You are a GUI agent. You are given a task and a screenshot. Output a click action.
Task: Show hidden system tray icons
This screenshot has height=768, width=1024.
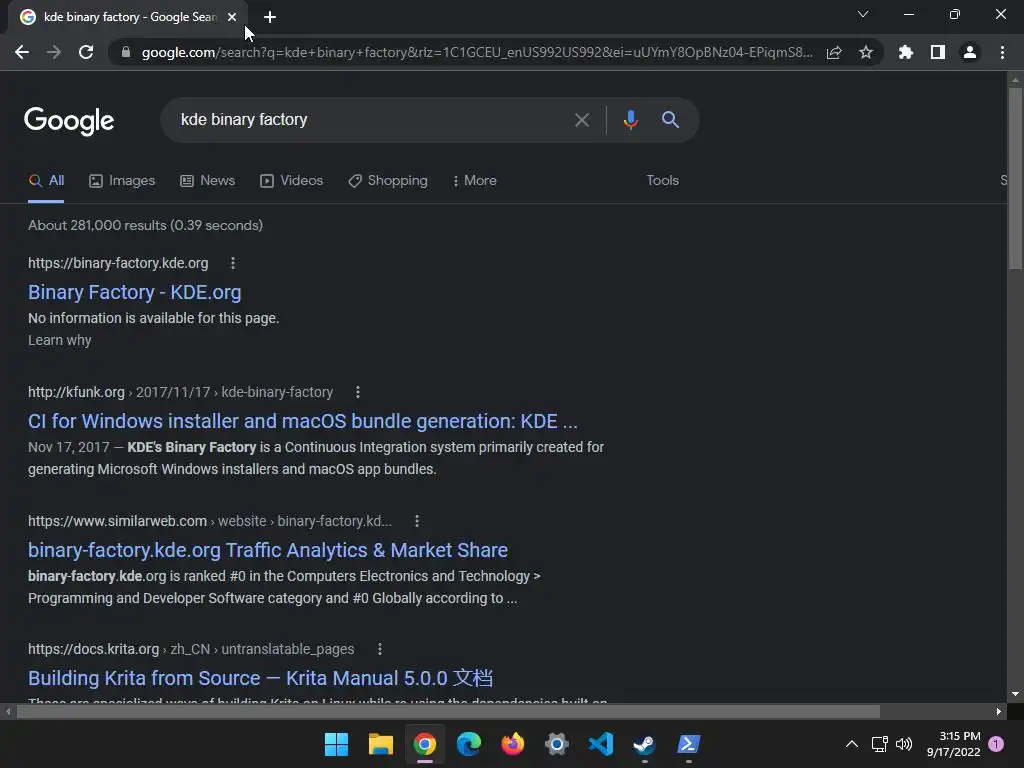[x=852, y=744]
